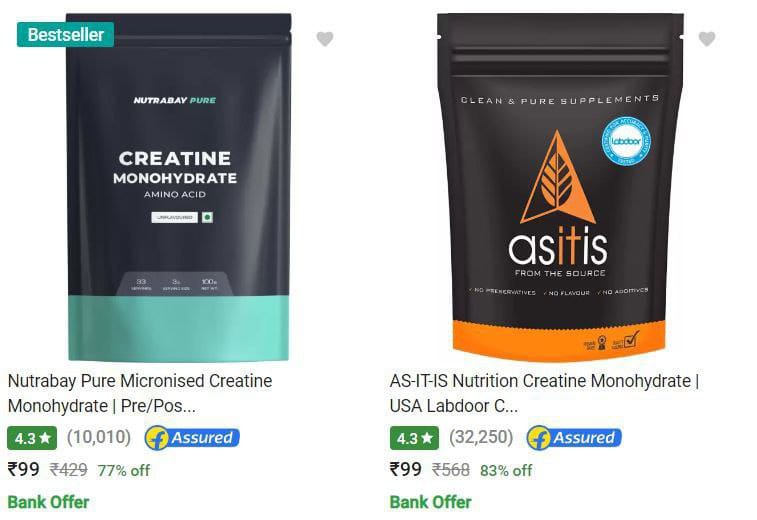Click the 4.3 star rating badge for AS-IT-IS
Image resolution: width=757 pixels, height=520 pixels.
(414, 438)
